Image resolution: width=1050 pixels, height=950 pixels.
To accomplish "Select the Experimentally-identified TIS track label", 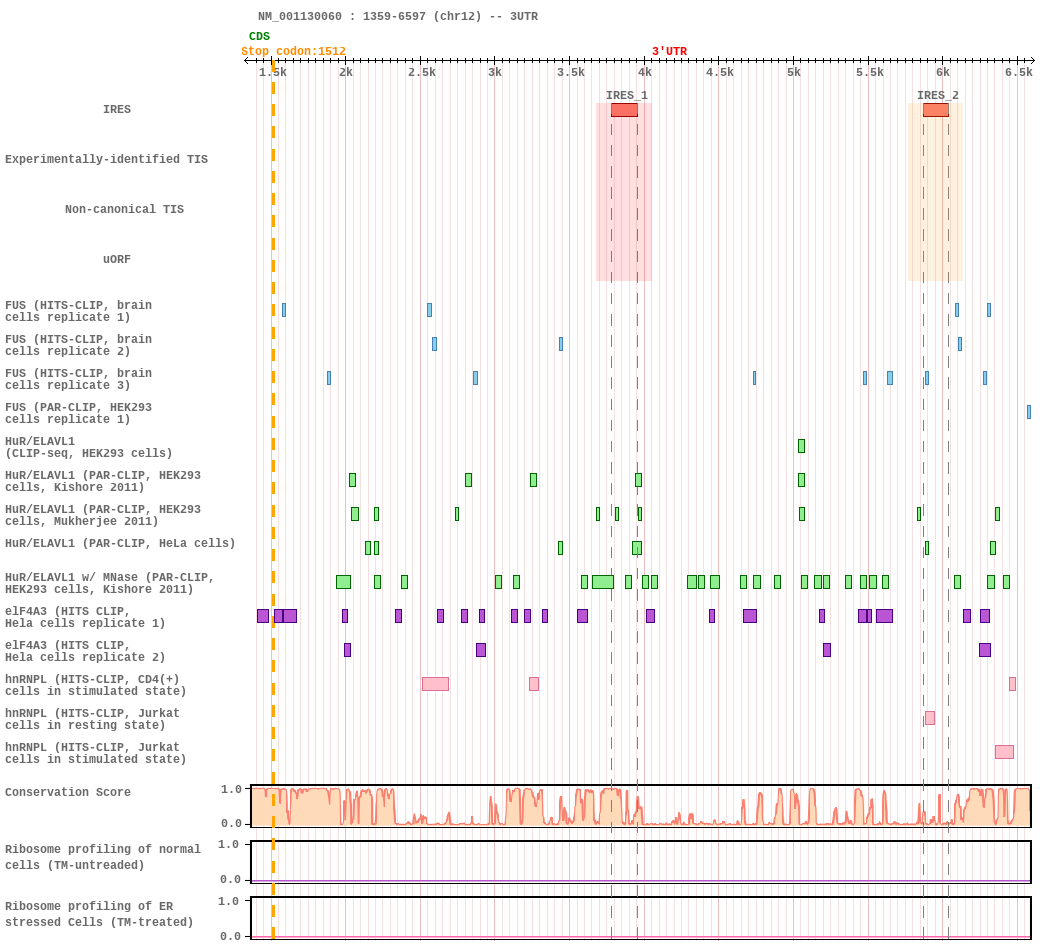I will [106, 159].
